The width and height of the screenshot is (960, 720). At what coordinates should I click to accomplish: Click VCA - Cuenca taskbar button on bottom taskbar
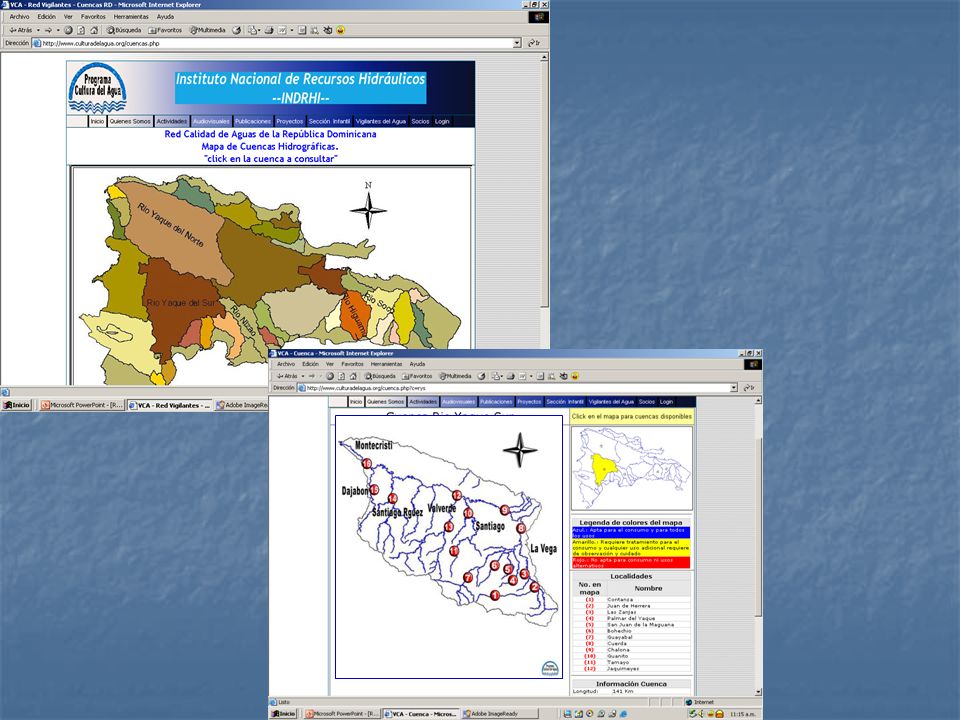(421, 714)
